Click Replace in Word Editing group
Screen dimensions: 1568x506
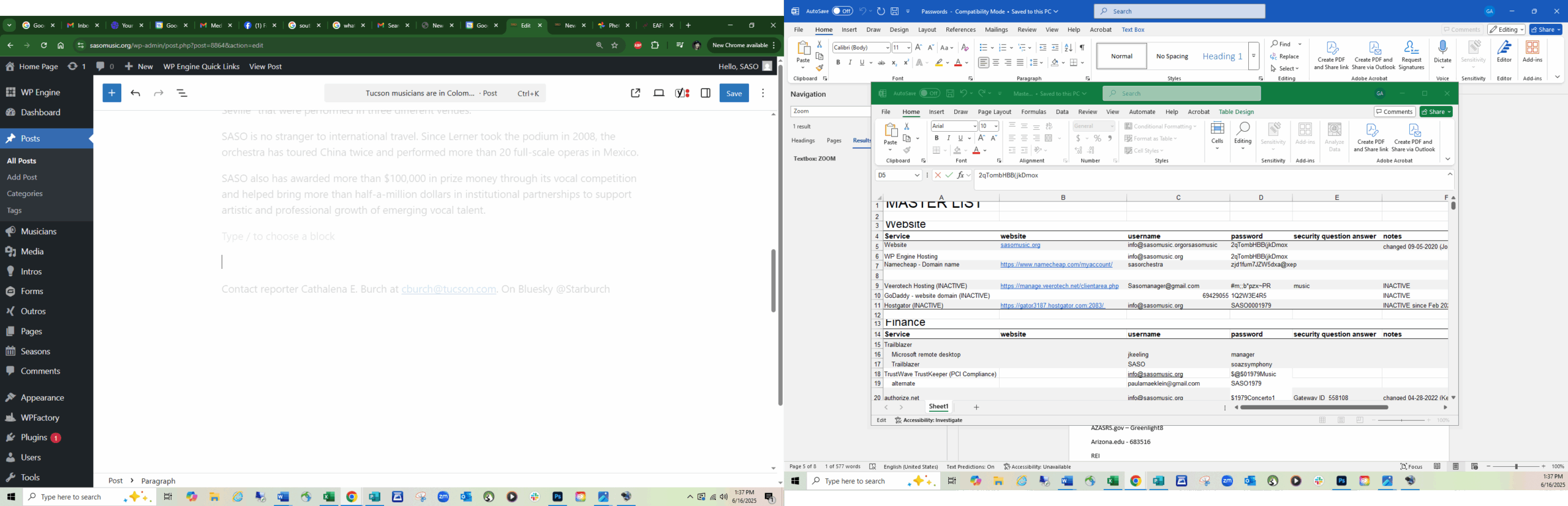pyautogui.click(x=1285, y=56)
